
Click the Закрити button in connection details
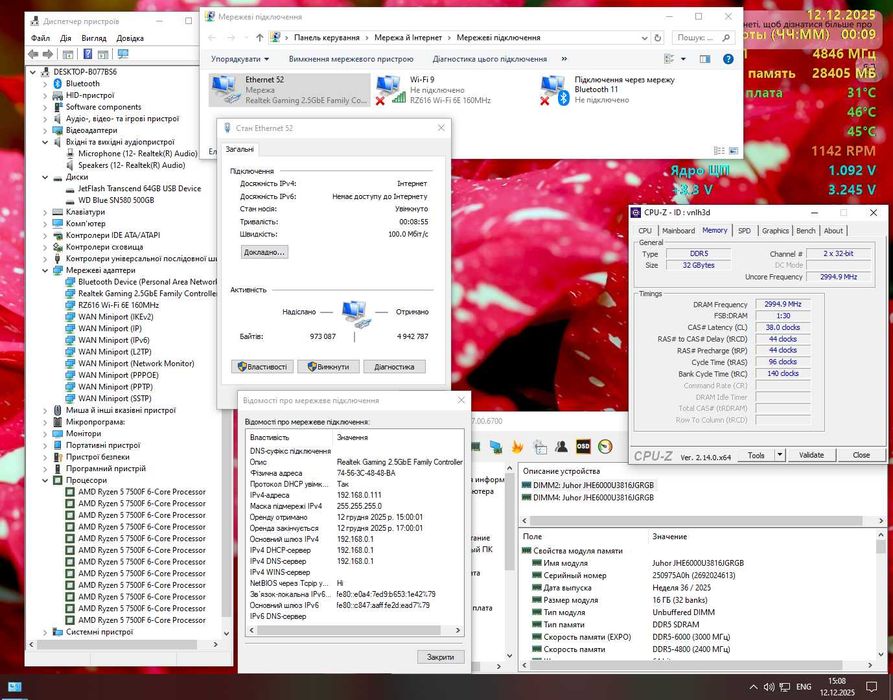coord(440,657)
